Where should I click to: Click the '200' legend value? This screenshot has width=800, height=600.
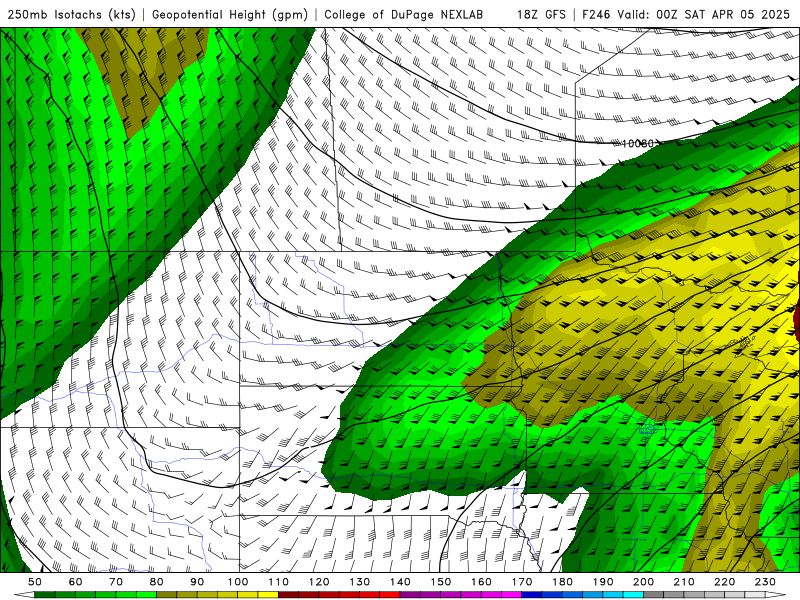pyautogui.click(x=644, y=582)
